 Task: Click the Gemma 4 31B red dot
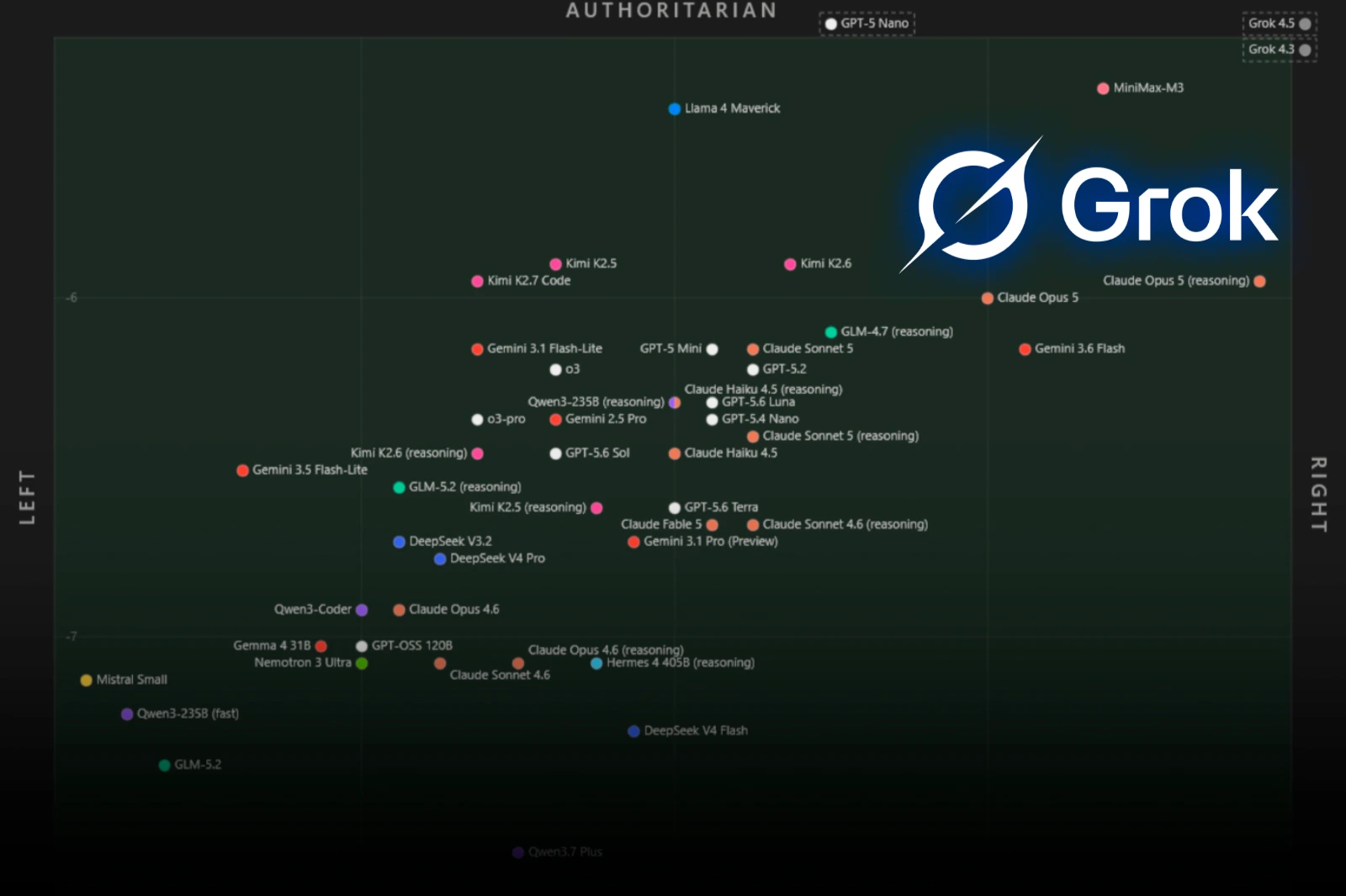point(321,646)
